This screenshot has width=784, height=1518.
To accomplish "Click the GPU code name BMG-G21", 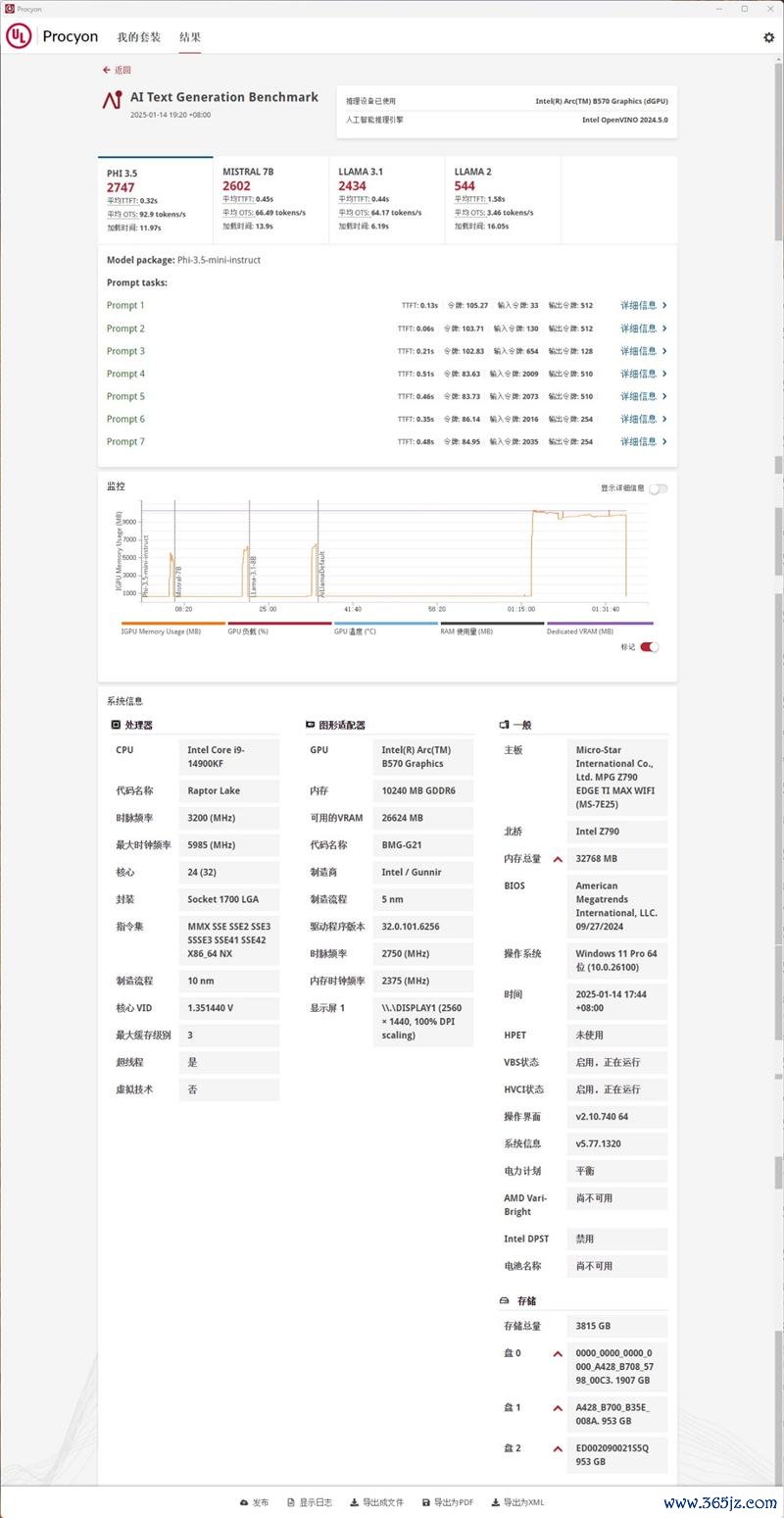I will click(x=423, y=844).
